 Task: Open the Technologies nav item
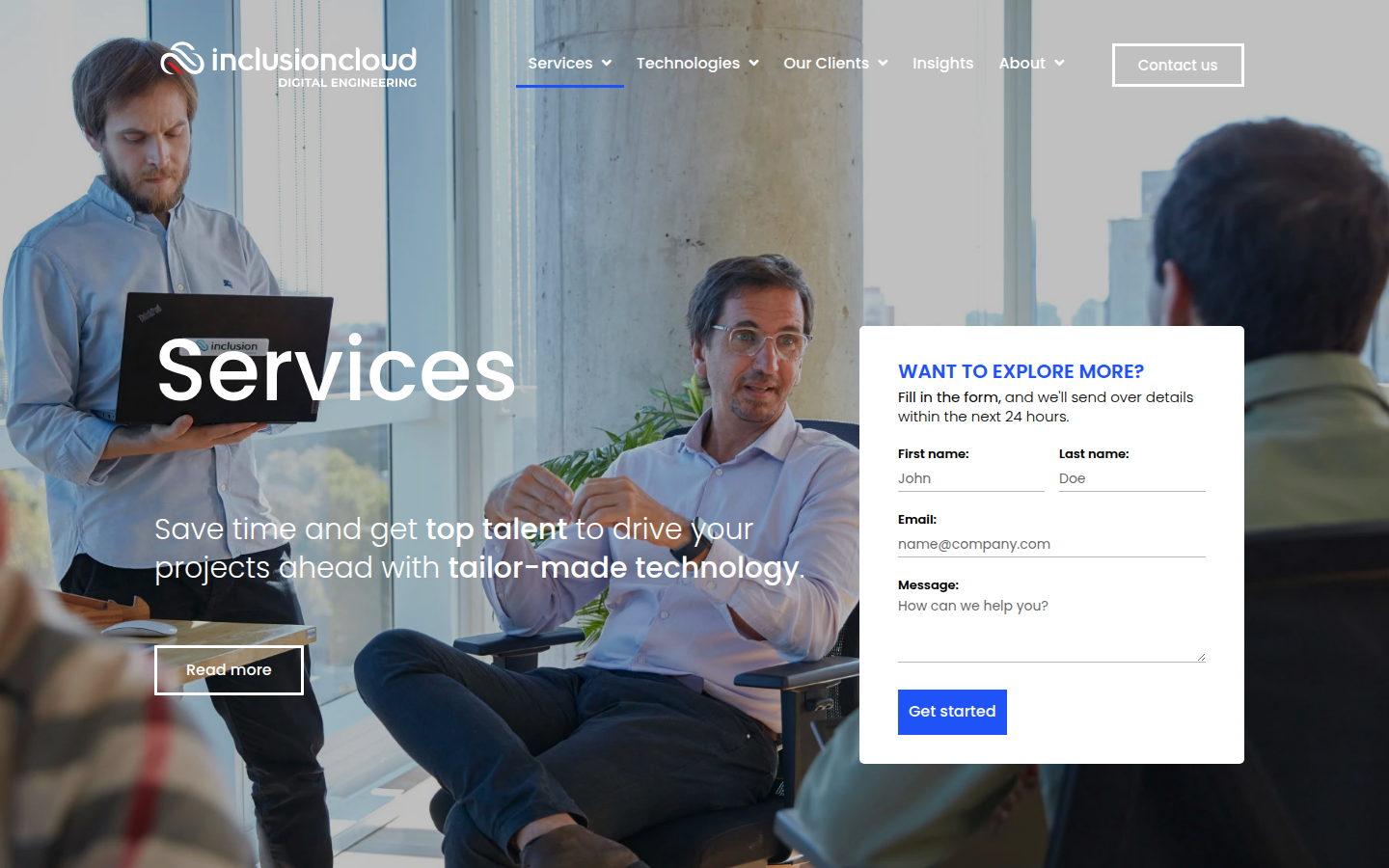click(688, 64)
